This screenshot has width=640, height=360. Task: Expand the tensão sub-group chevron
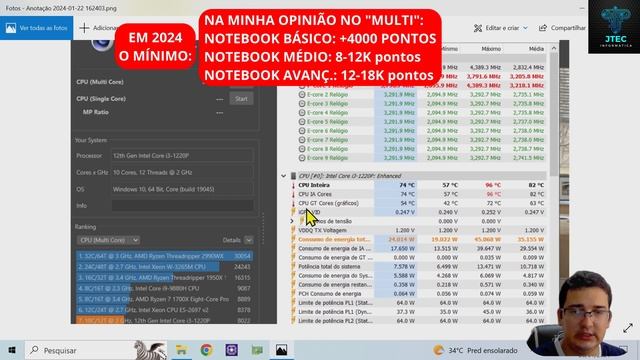coord(292,221)
